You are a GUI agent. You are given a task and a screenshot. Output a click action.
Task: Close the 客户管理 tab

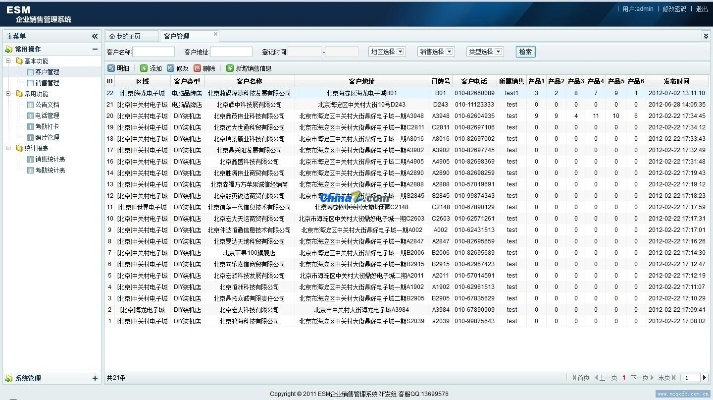[x=216, y=34]
